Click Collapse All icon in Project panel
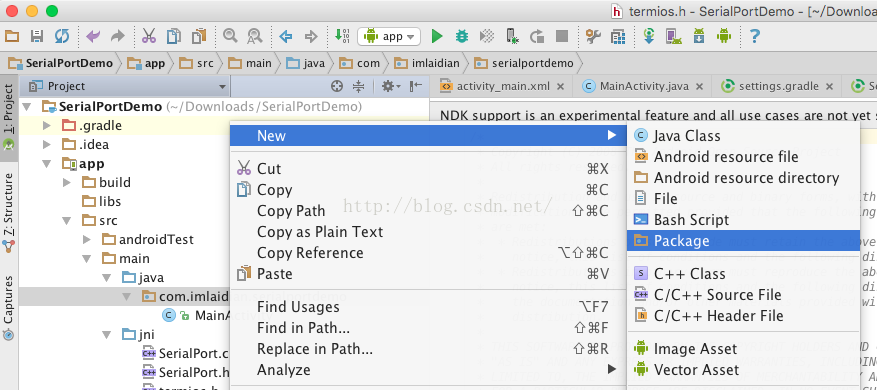The height and width of the screenshot is (390, 877). [x=359, y=86]
